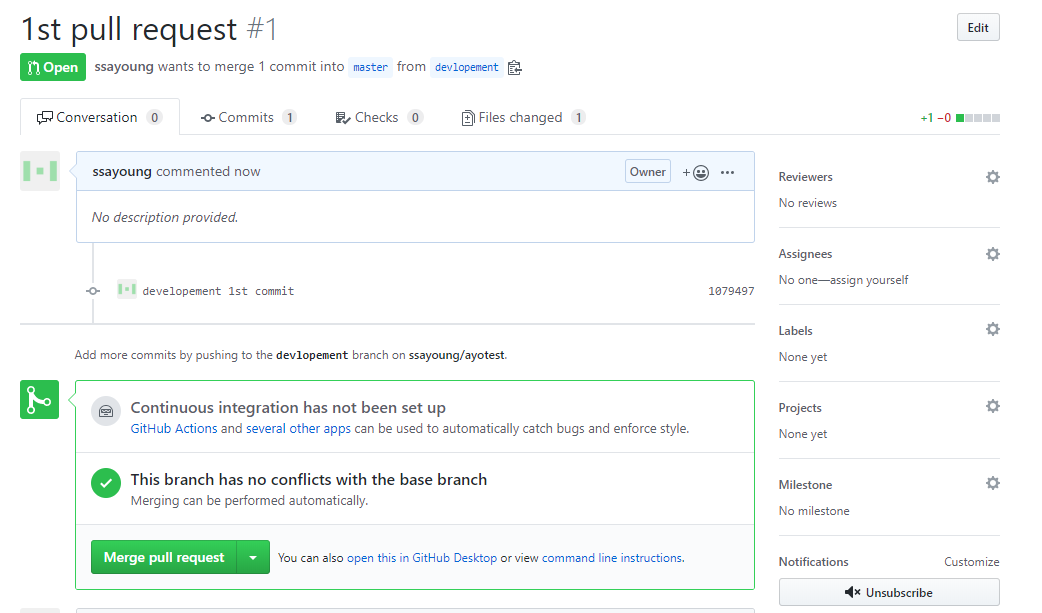Open the Assignees gear settings
The height and width of the screenshot is (613, 1042).
pos(993,254)
